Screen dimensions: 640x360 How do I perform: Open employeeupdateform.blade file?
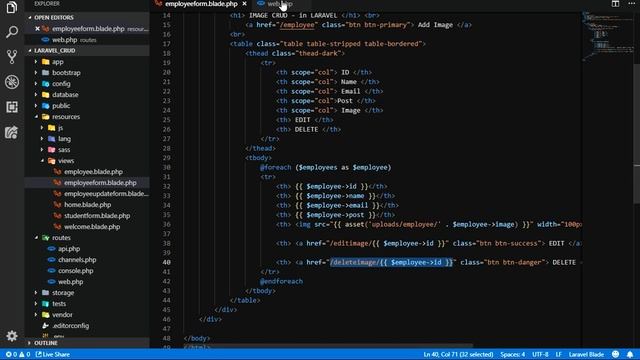click(x=106, y=194)
